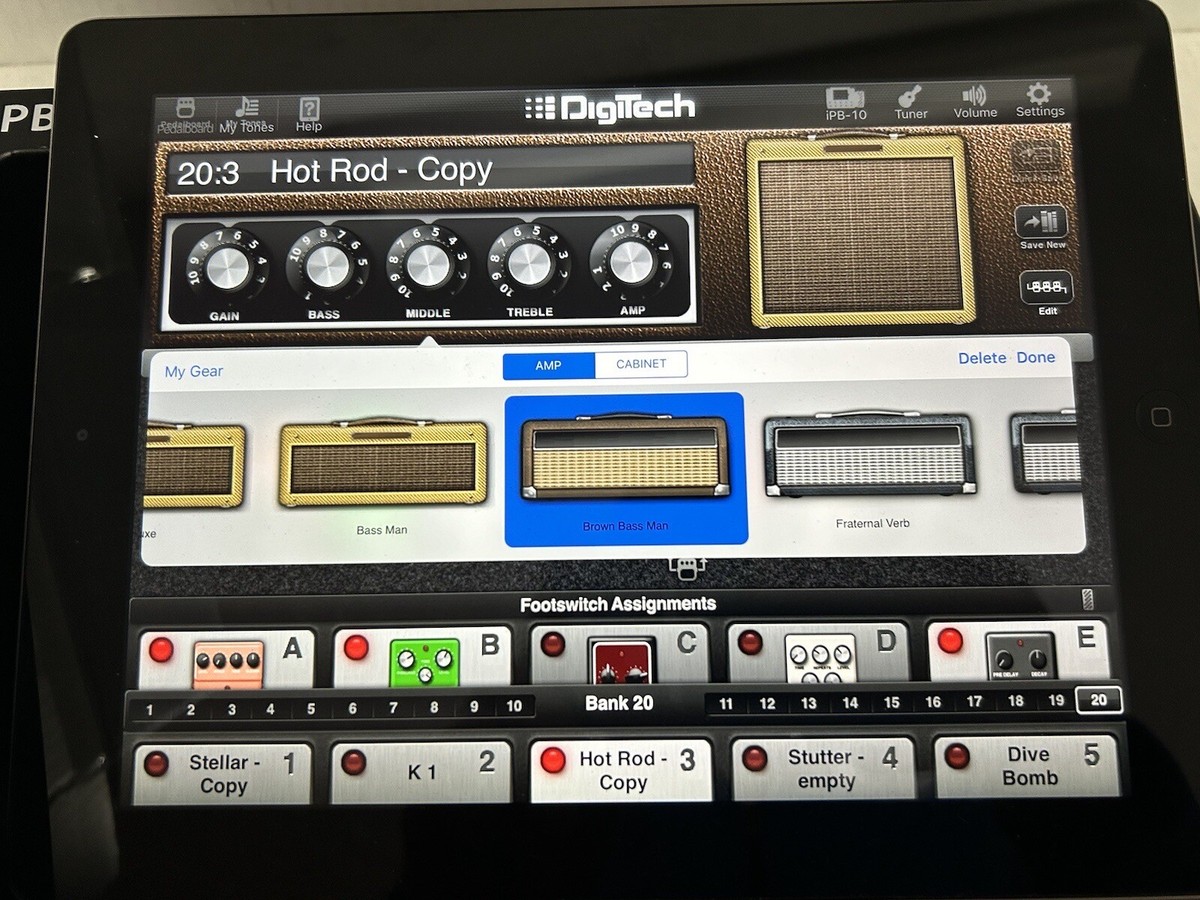This screenshot has height=900, width=1200.
Task: Click the TREBLE knob
Action: (x=529, y=264)
